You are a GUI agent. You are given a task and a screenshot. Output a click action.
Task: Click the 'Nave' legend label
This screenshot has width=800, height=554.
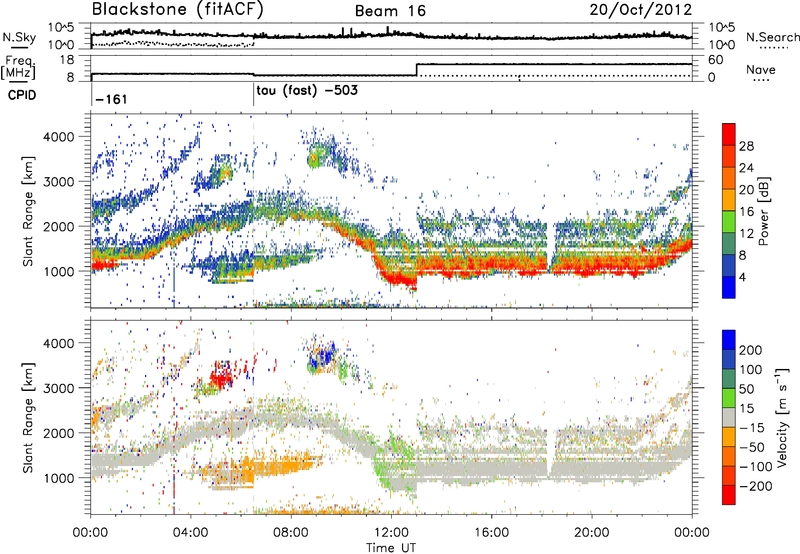click(761, 69)
